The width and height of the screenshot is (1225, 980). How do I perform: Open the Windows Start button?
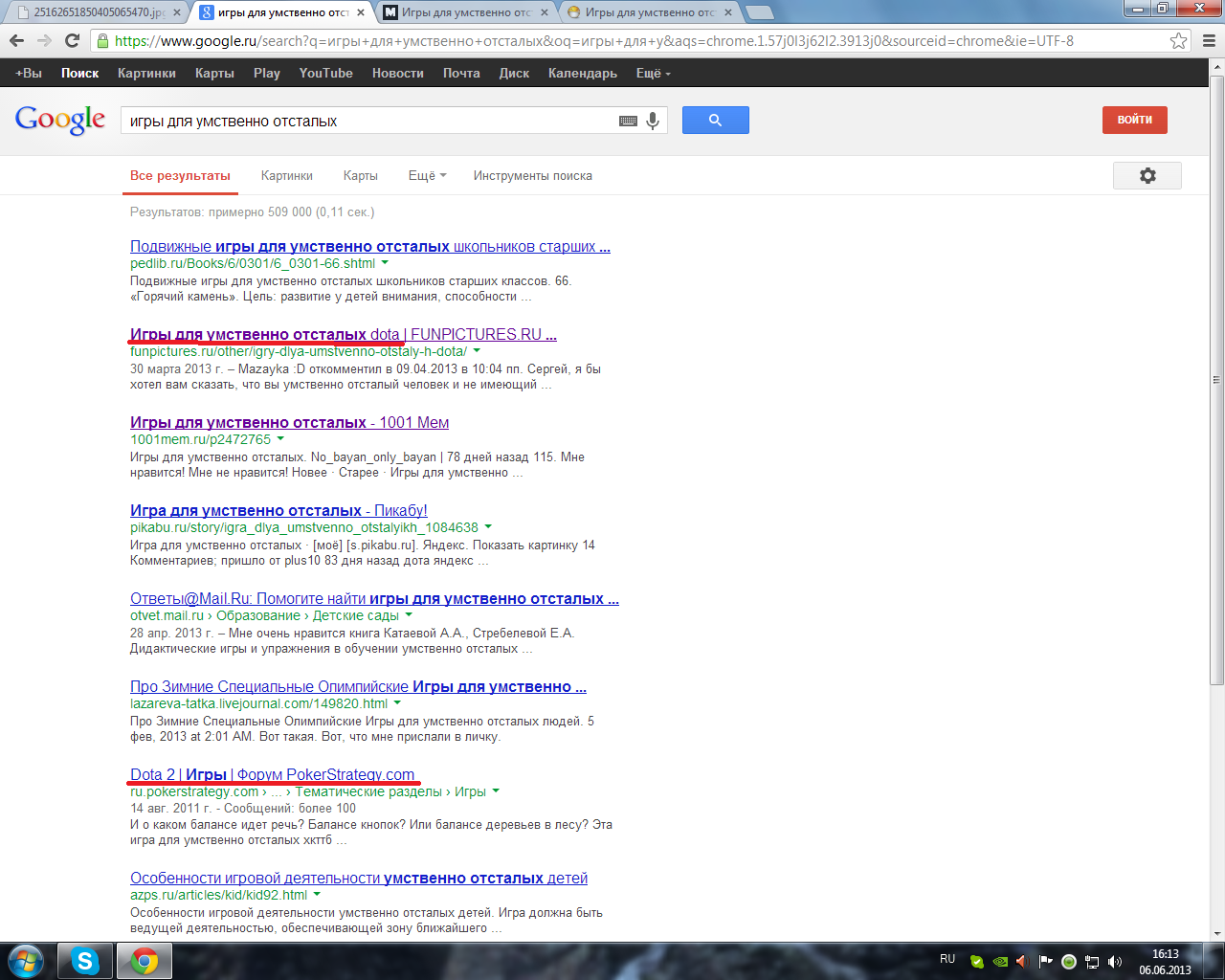25,961
